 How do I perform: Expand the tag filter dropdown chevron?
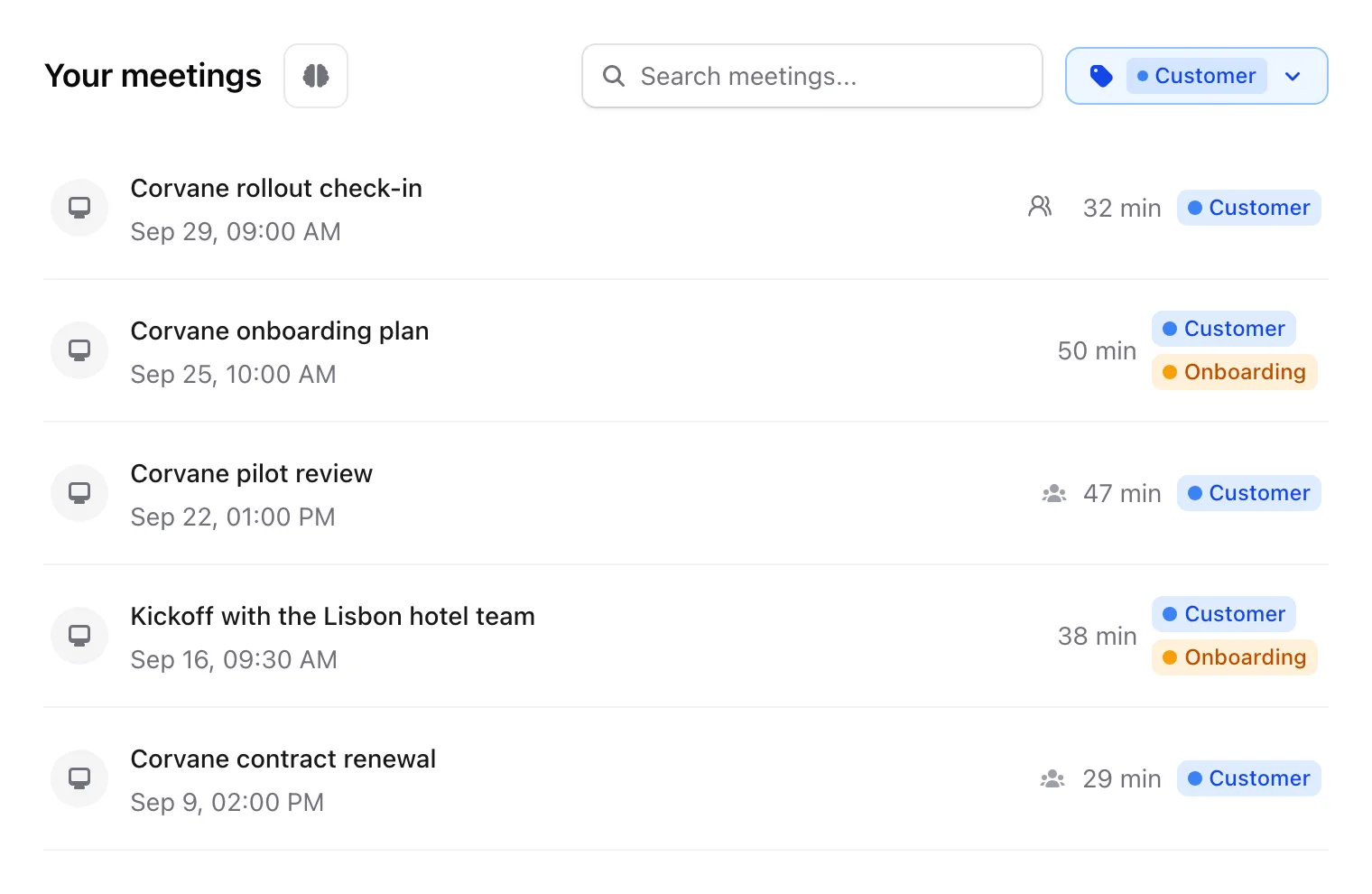pos(1293,76)
